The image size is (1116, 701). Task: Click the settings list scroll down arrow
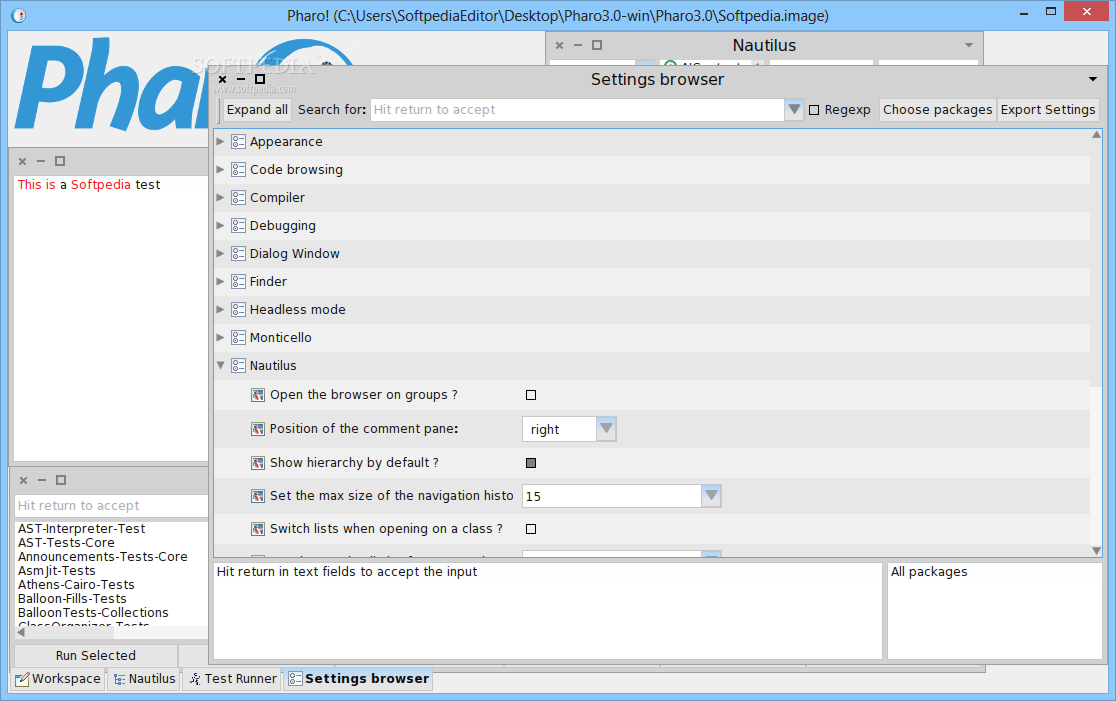[x=1096, y=550]
